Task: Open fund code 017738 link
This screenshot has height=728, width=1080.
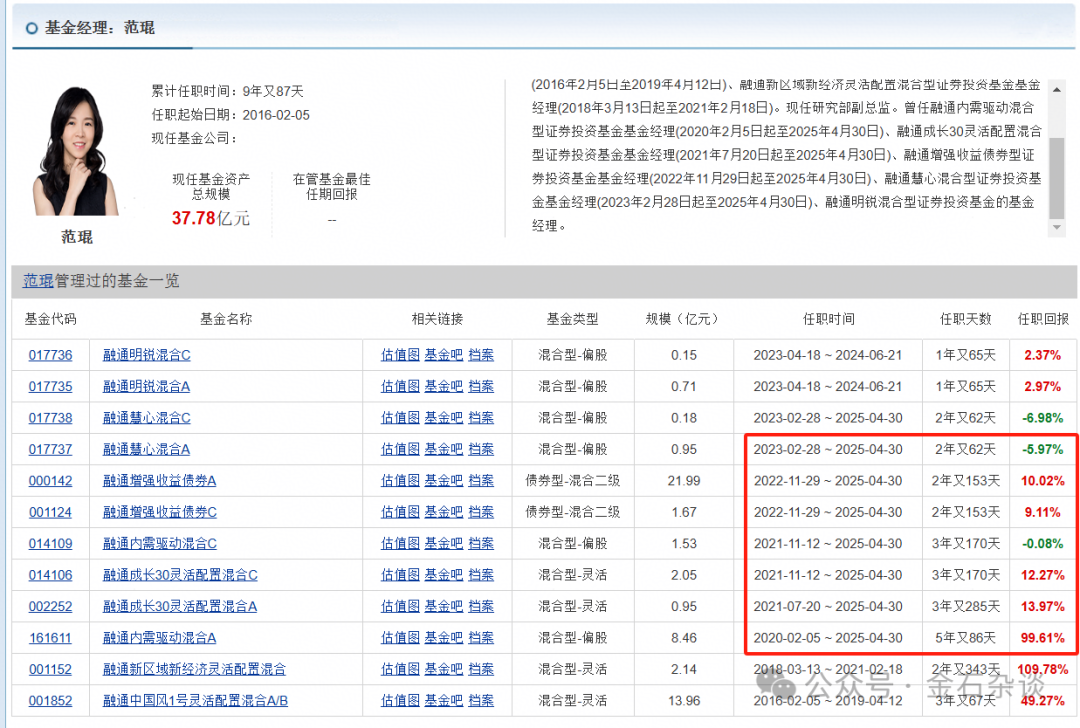Action: (x=50, y=418)
